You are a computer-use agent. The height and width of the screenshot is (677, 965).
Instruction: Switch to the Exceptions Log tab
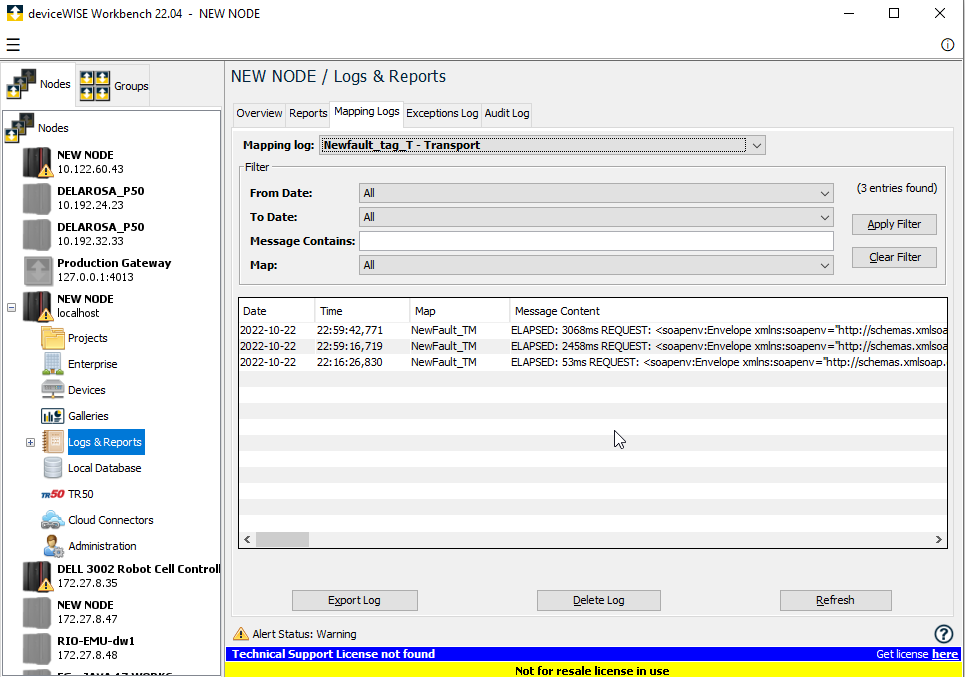click(442, 113)
